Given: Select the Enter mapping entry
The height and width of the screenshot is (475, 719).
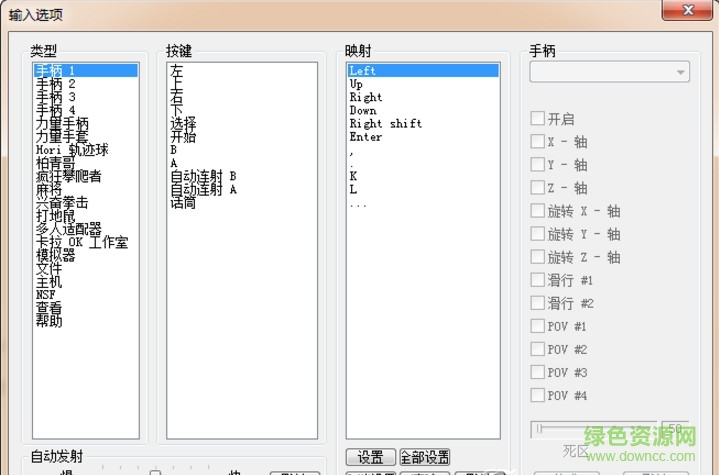Looking at the screenshot, I should click(365, 137).
